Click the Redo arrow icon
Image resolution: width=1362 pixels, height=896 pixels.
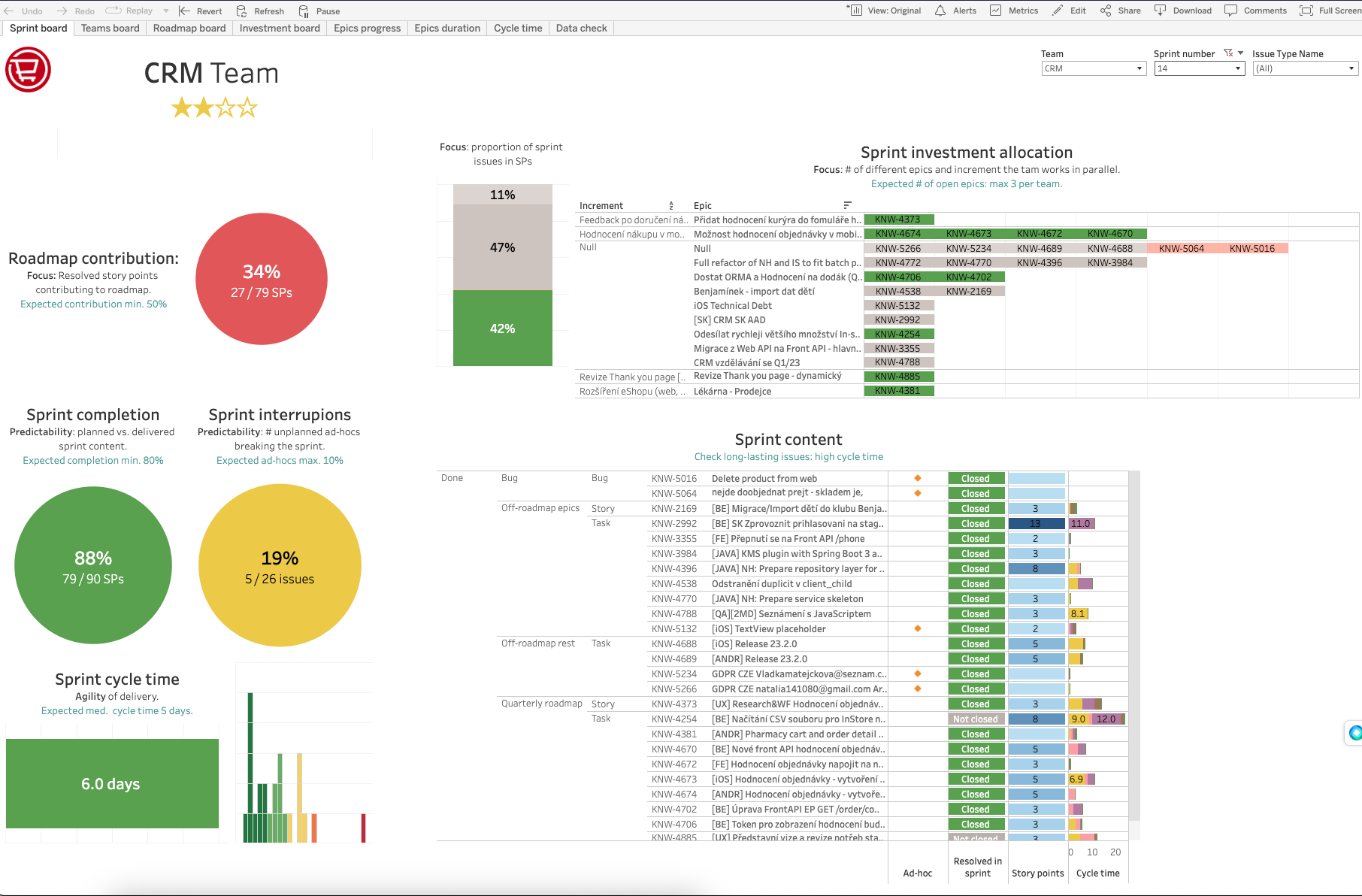coord(62,11)
